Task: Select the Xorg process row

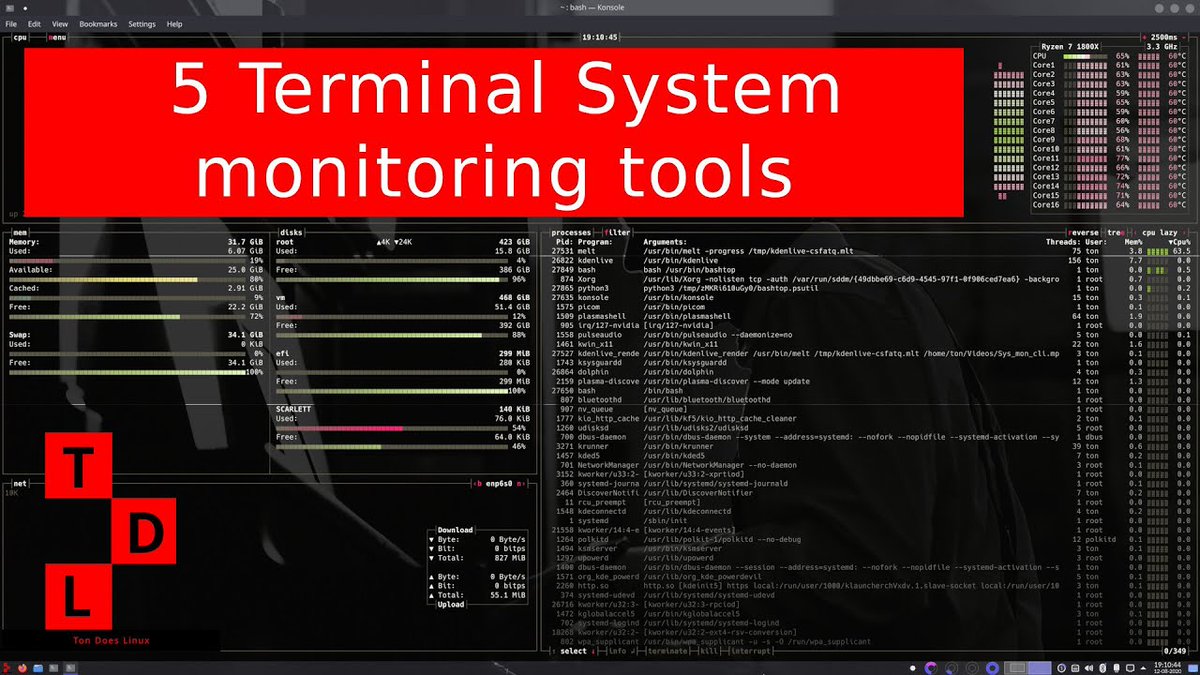Action: (x=870, y=279)
